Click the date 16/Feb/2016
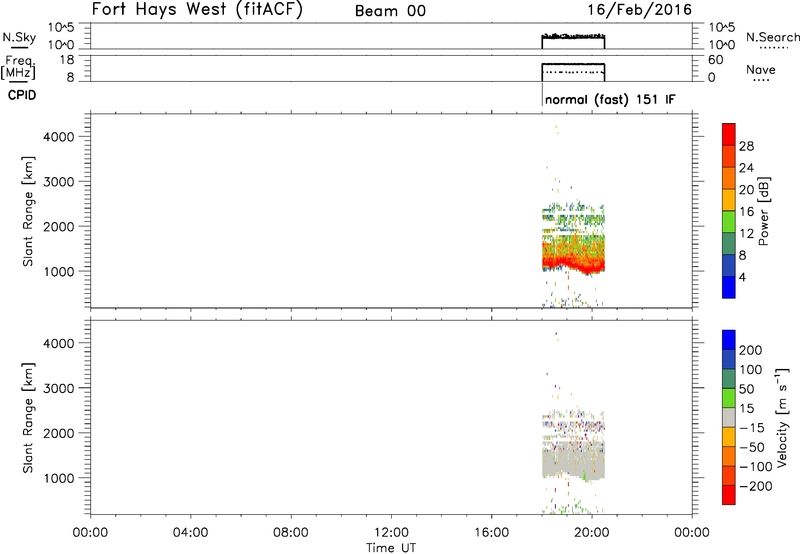This screenshot has height=554, width=800. pos(639,9)
